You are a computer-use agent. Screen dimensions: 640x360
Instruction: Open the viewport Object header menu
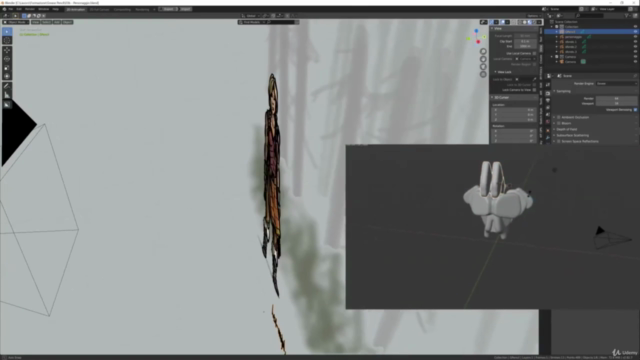tap(67, 22)
